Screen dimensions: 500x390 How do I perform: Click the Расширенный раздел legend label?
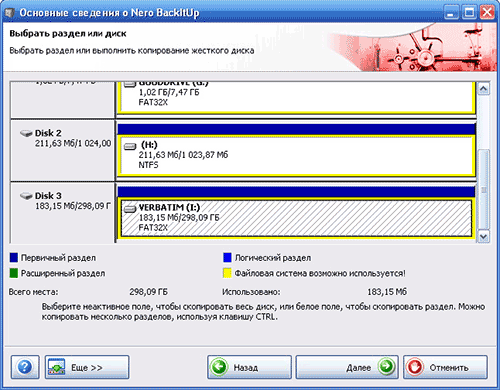click(63, 274)
